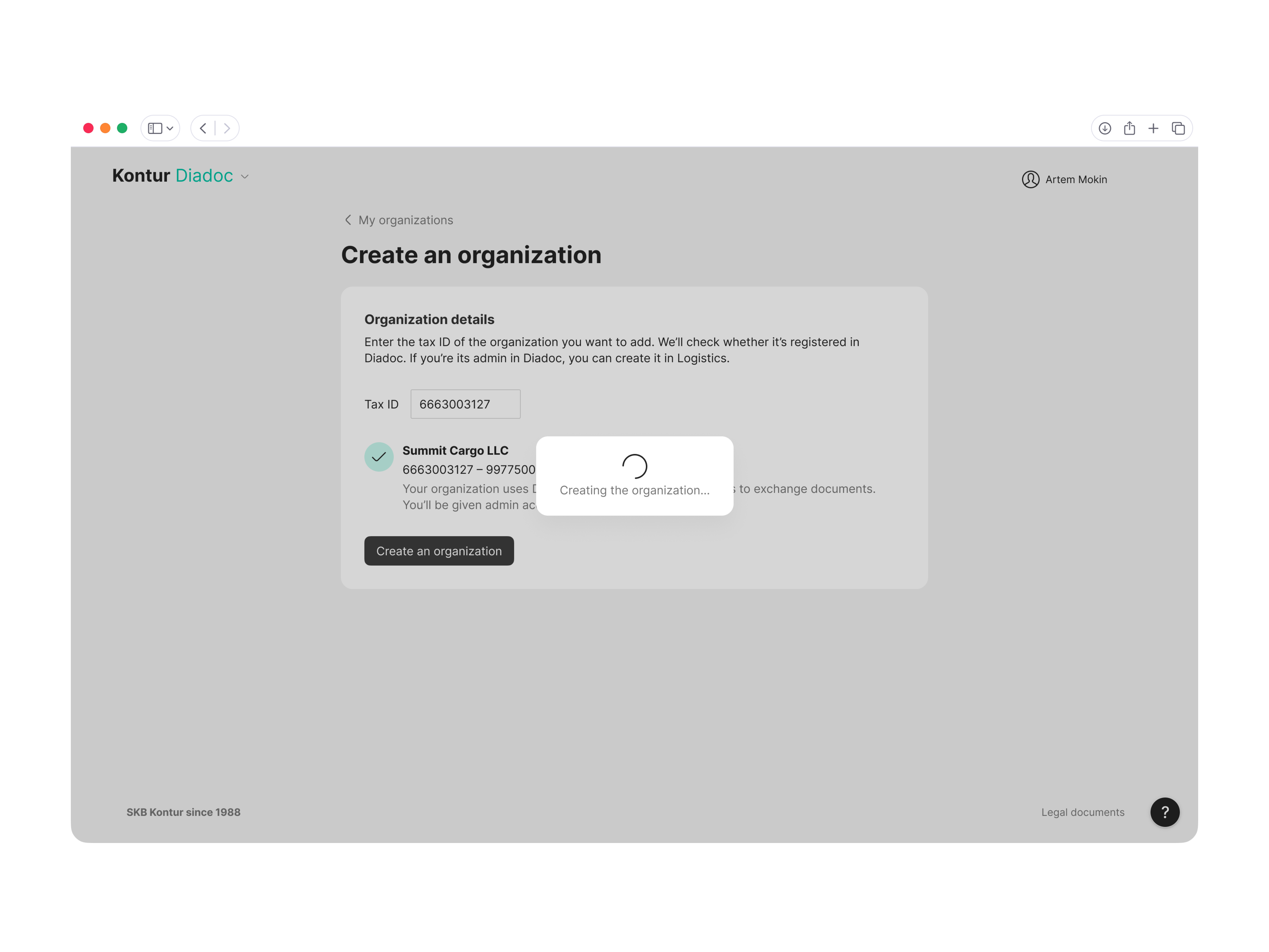Go back to My organizations
The height and width of the screenshot is (952, 1269).
click(406, 220)
